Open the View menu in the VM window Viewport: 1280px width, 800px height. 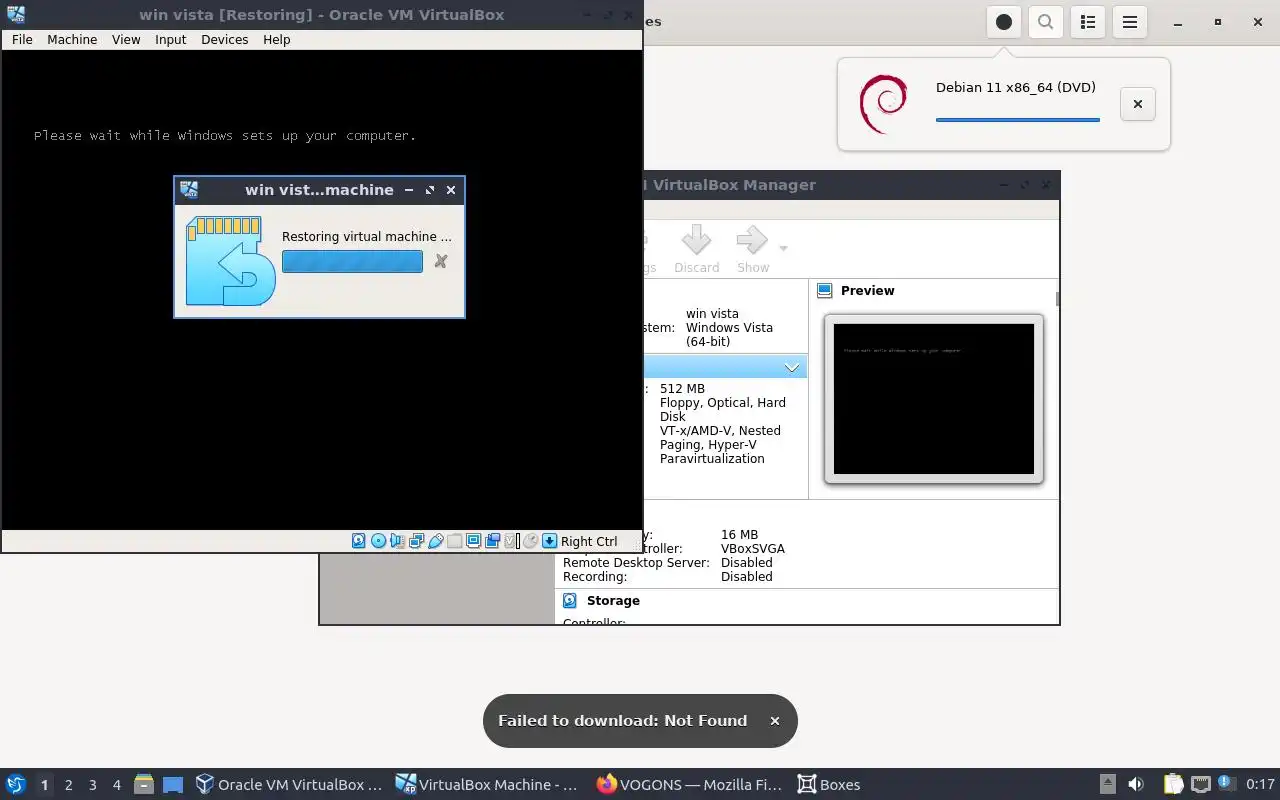click(126, 39)
